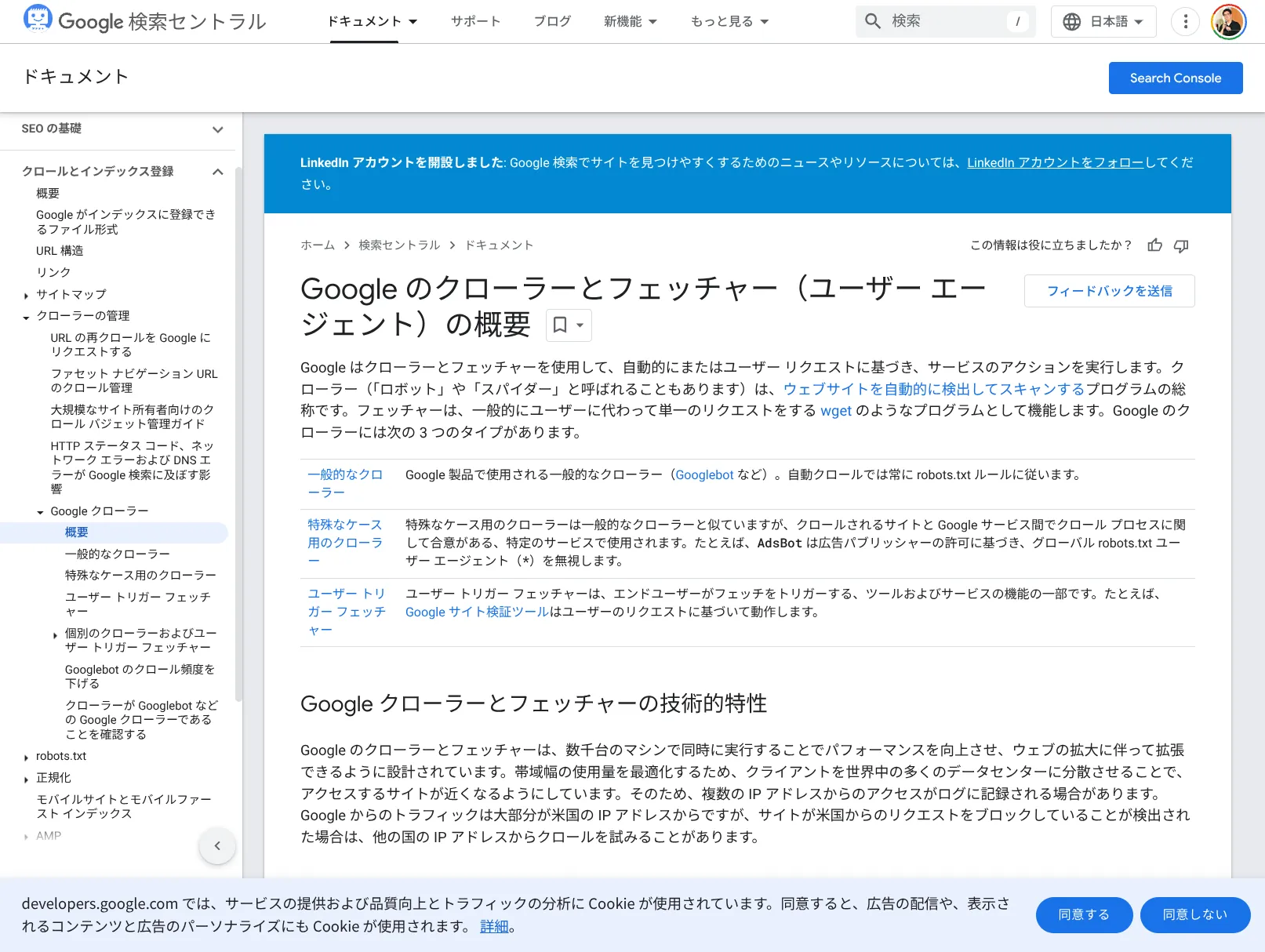
Task: Select sidebar 特殊なケース用のクローラー item
Action: pos(140,576)
